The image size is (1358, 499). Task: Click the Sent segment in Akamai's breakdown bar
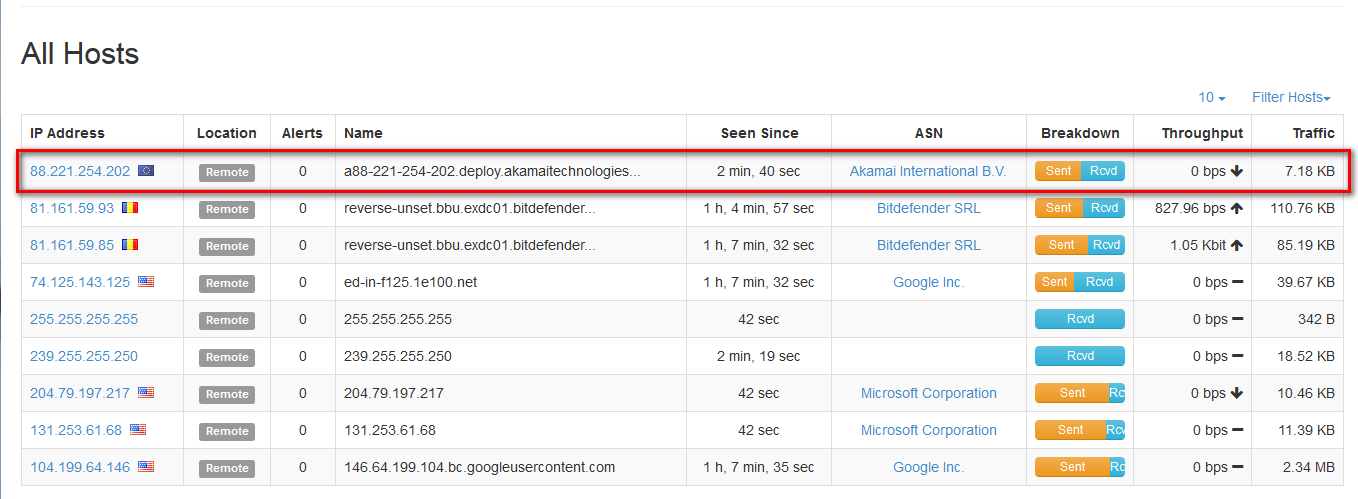[1058, 171]
